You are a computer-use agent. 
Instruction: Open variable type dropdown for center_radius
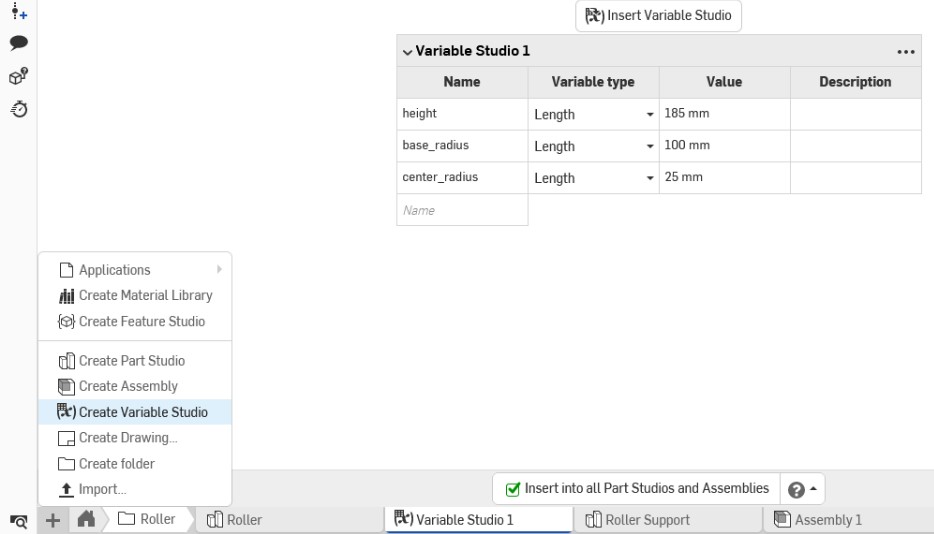pos(650,178)
